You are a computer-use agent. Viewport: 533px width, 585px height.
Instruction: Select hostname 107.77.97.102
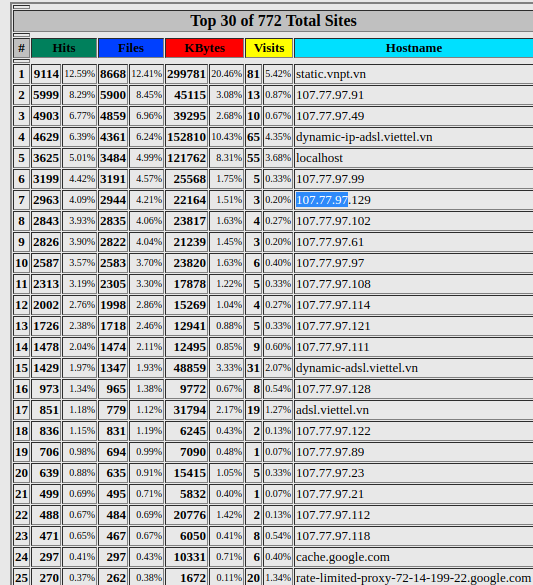click(333, 221)
